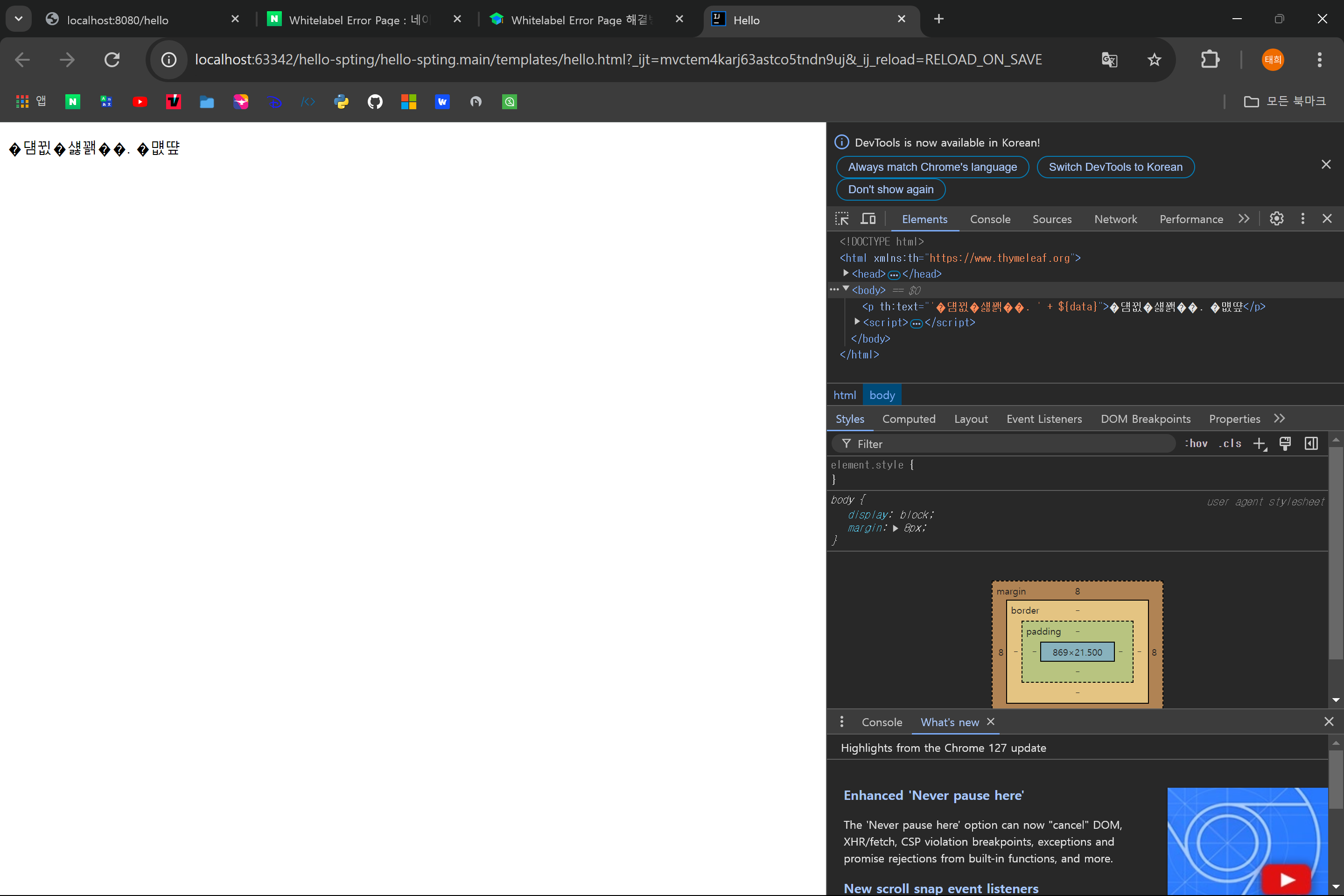The height and width of the screenshot is (896, 1344).
Task: Click Don't show again
Action: pyautogui.click(x=890, y=189)
